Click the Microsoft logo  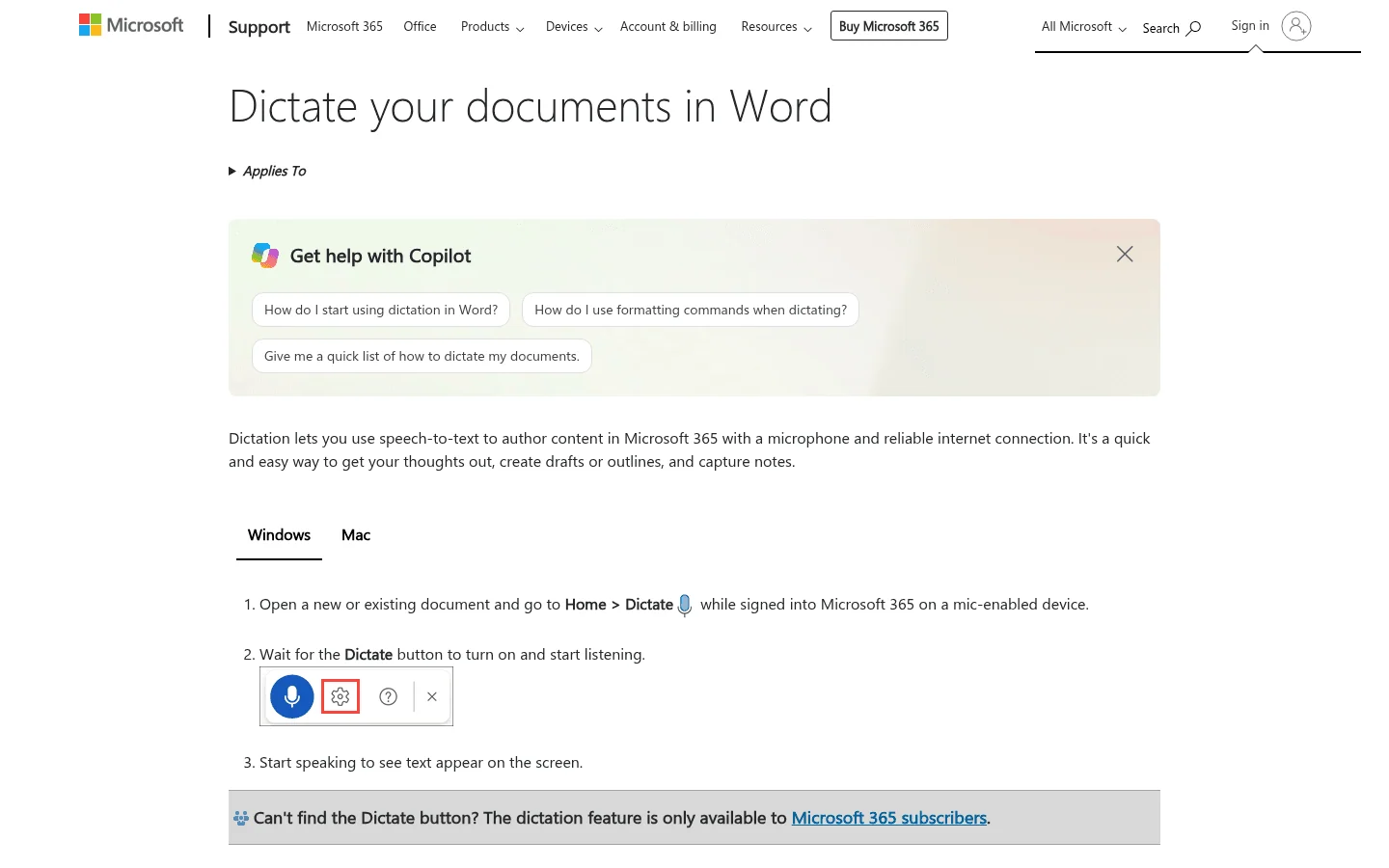pyautogui.click(x=131, y=25)
